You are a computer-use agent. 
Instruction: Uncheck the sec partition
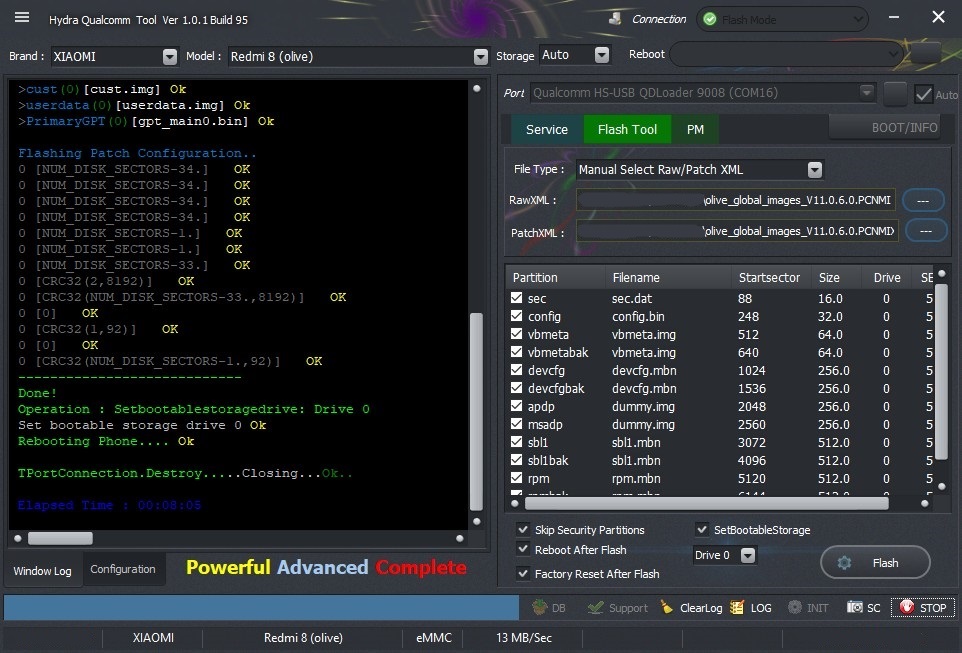[x=517, y=298]
